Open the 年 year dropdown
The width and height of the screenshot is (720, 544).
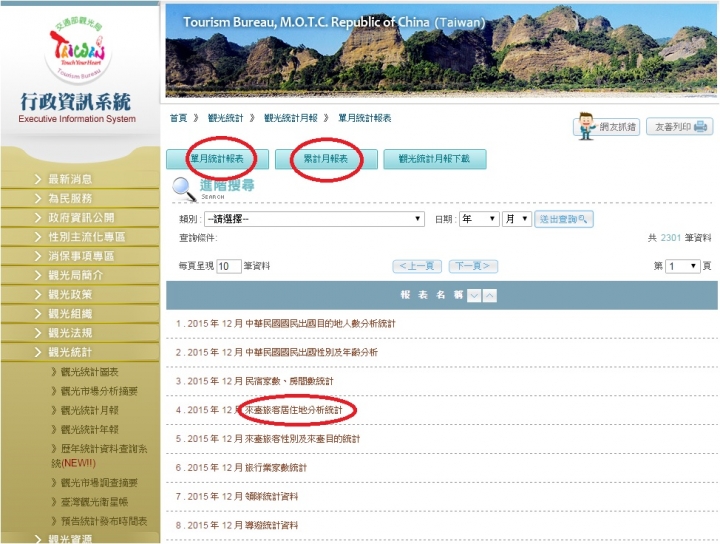(479, 219)
